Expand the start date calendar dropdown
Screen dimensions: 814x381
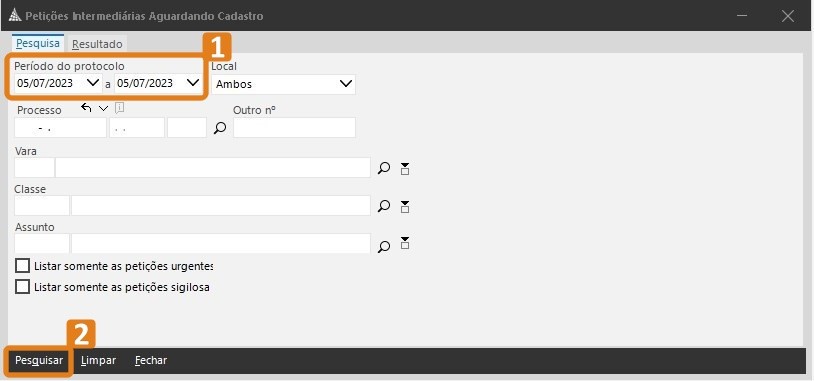tap(93, 83)
